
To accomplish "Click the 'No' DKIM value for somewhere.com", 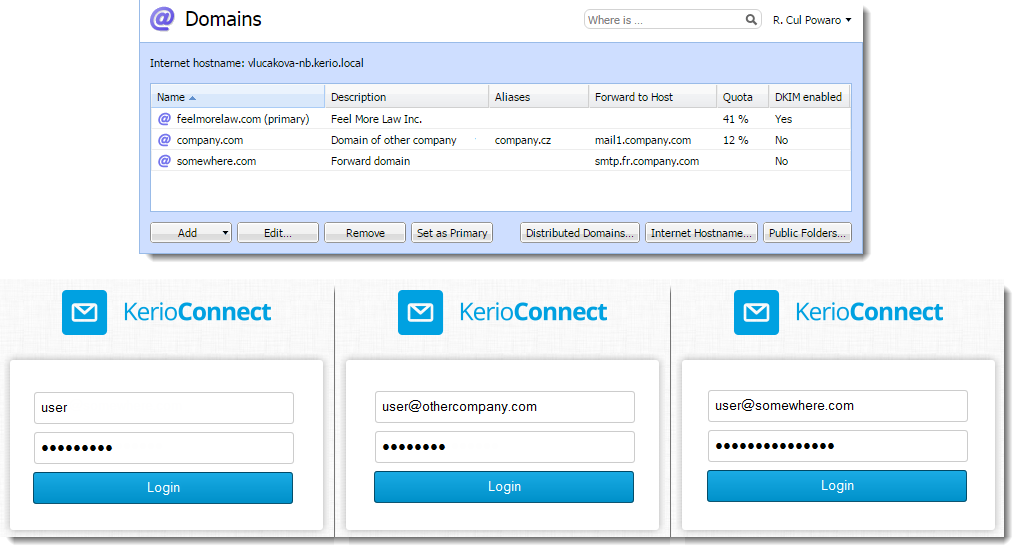I will (781, 161).
